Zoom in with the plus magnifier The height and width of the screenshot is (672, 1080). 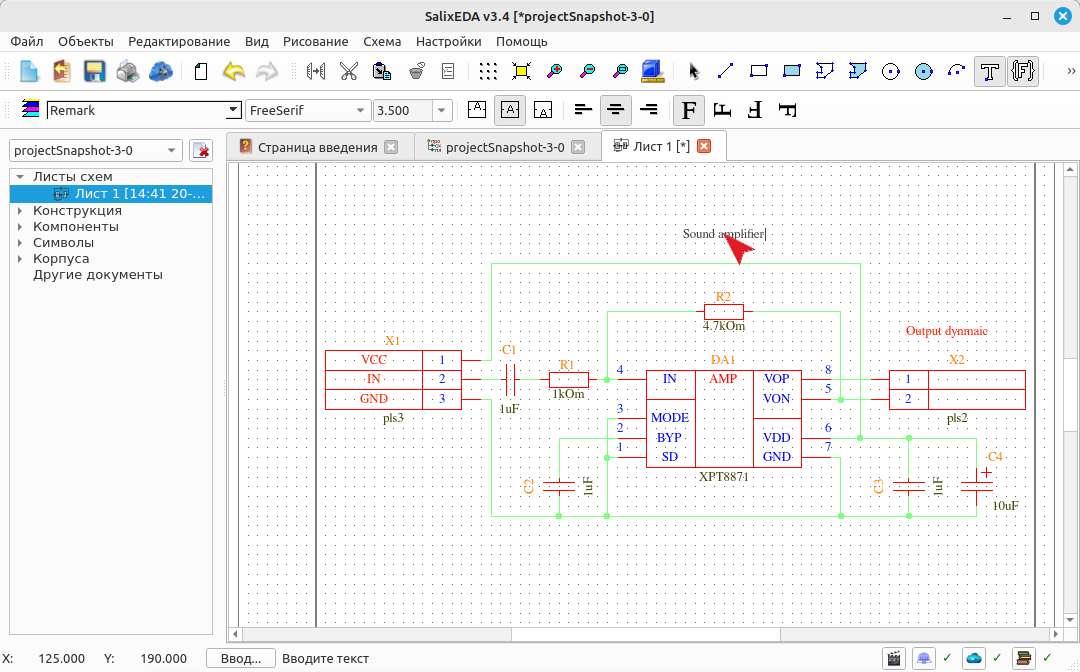click(x=554, y=71)
